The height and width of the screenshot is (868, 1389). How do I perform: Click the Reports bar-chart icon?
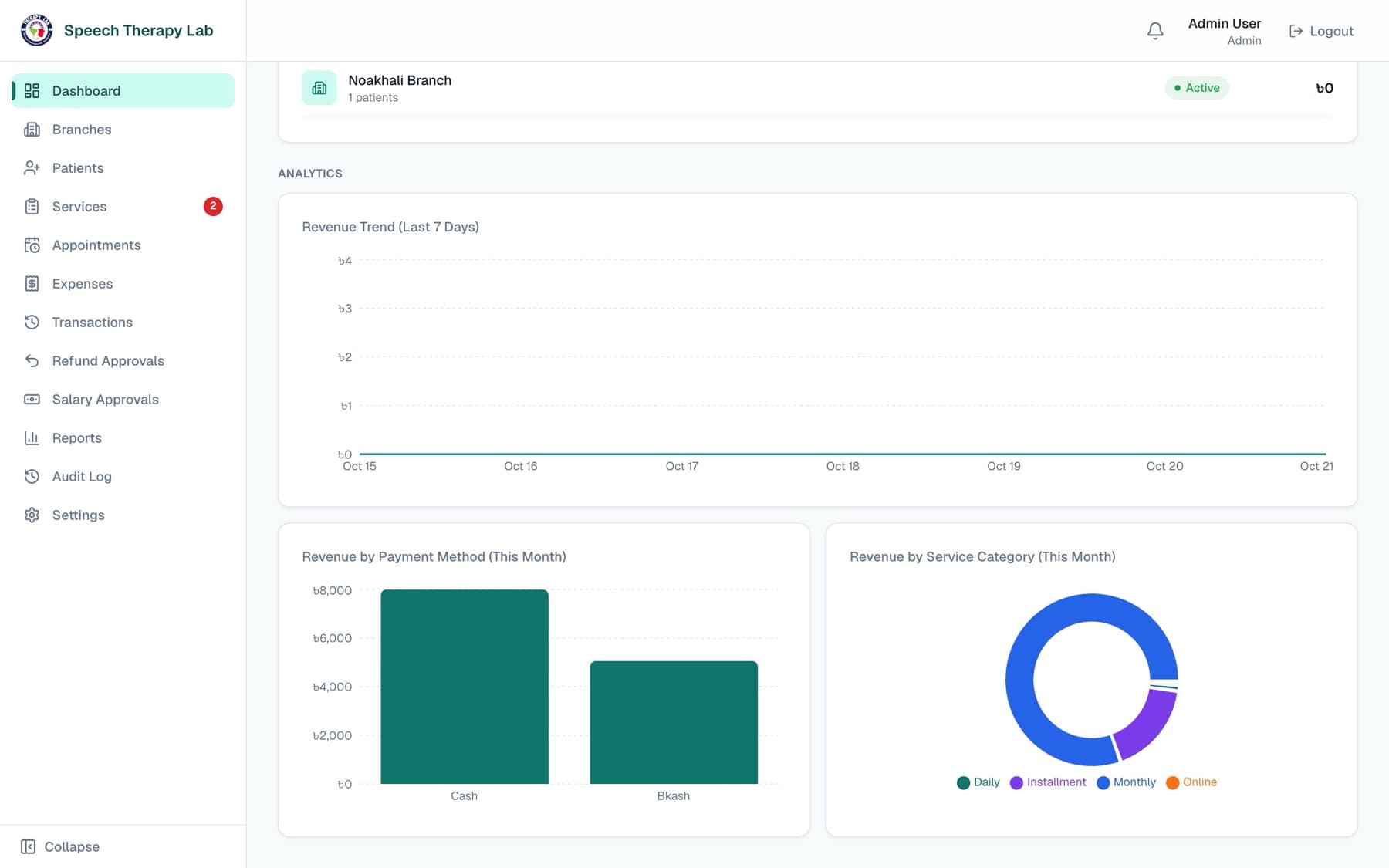(x=32, y=438)
